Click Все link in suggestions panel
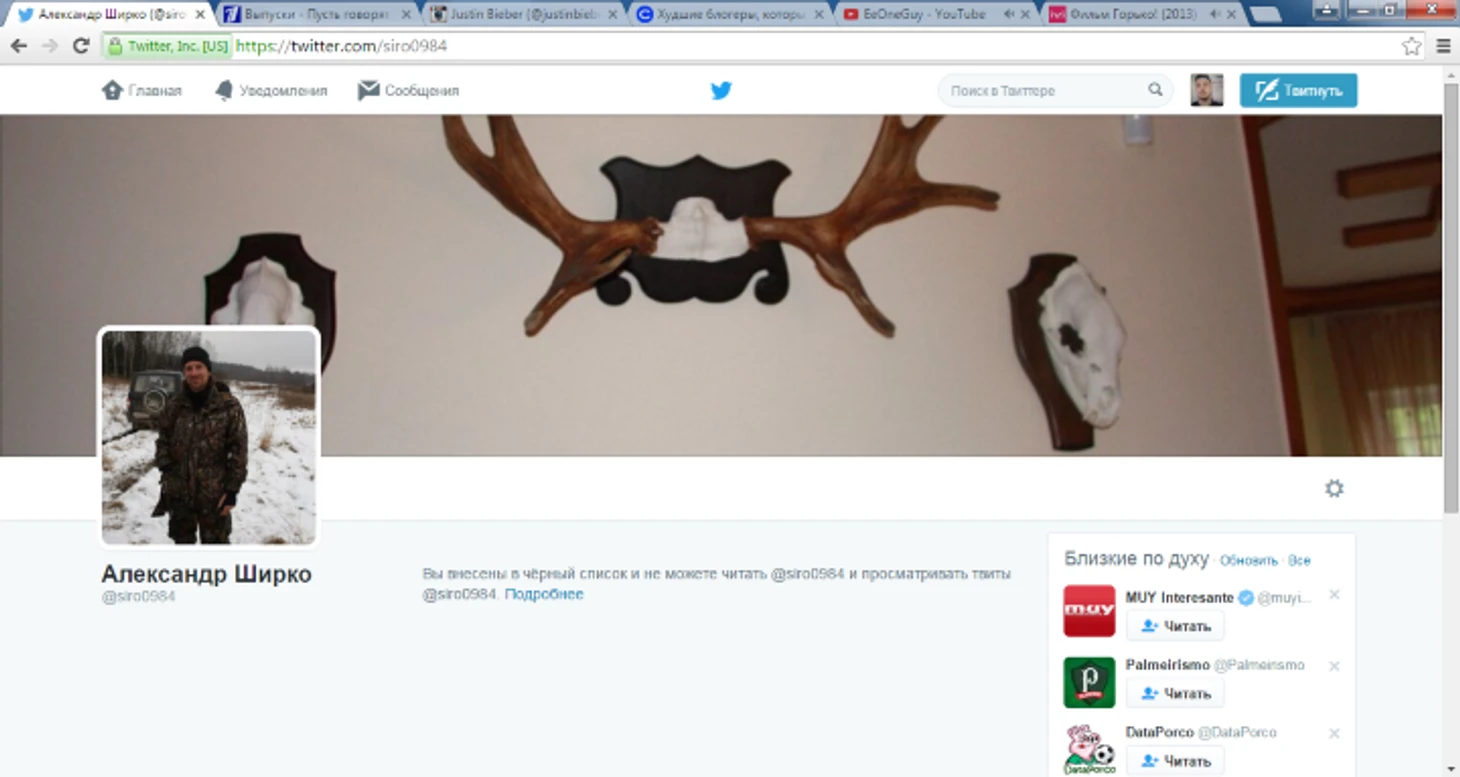 coord(1299,561)
